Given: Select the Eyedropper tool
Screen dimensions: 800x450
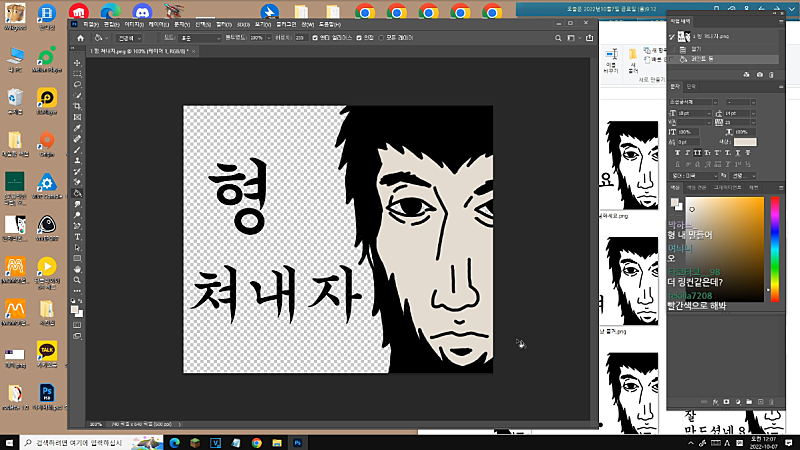Looking at the screenshot, I should (77, 128).
